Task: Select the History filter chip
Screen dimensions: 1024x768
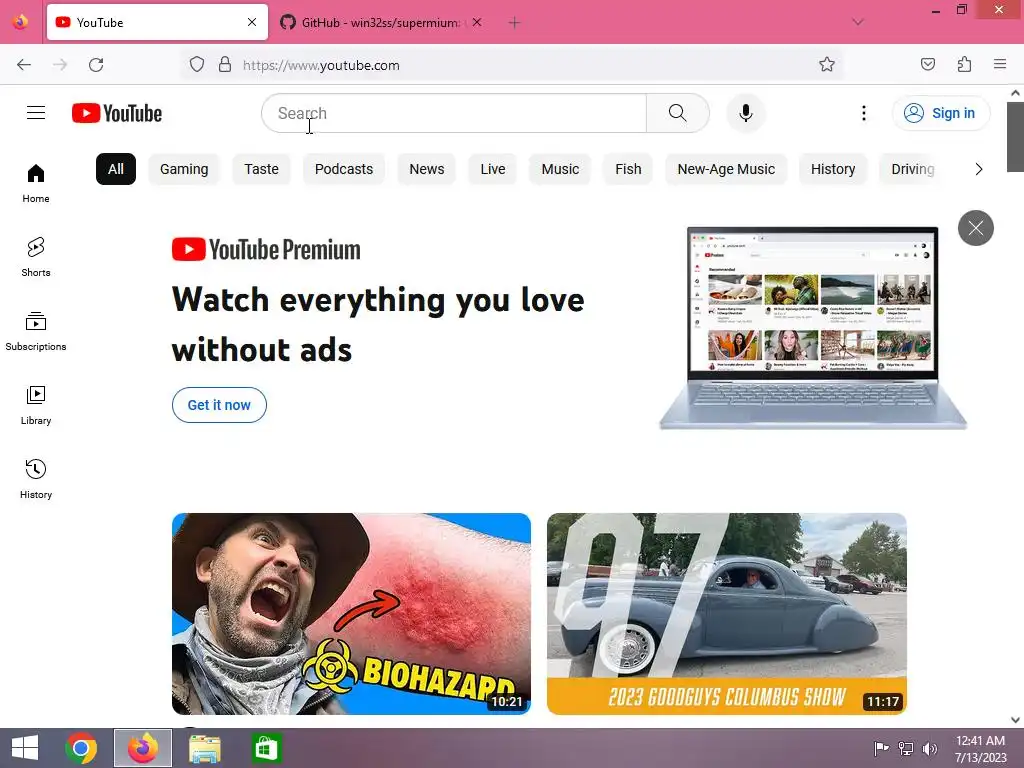Action: [833, 169]
